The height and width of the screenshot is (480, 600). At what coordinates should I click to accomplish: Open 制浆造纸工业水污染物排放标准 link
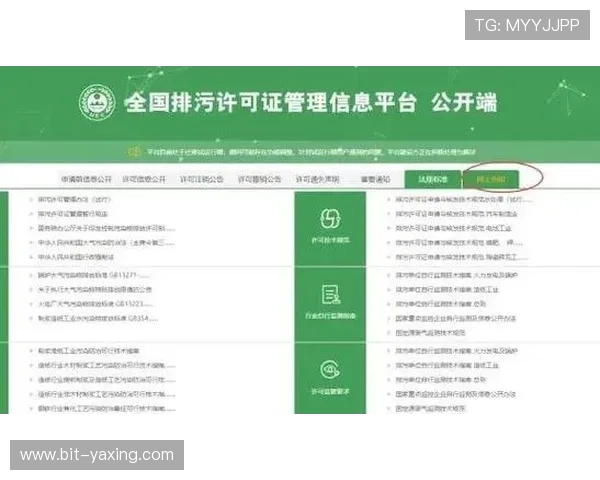[98, 318]
